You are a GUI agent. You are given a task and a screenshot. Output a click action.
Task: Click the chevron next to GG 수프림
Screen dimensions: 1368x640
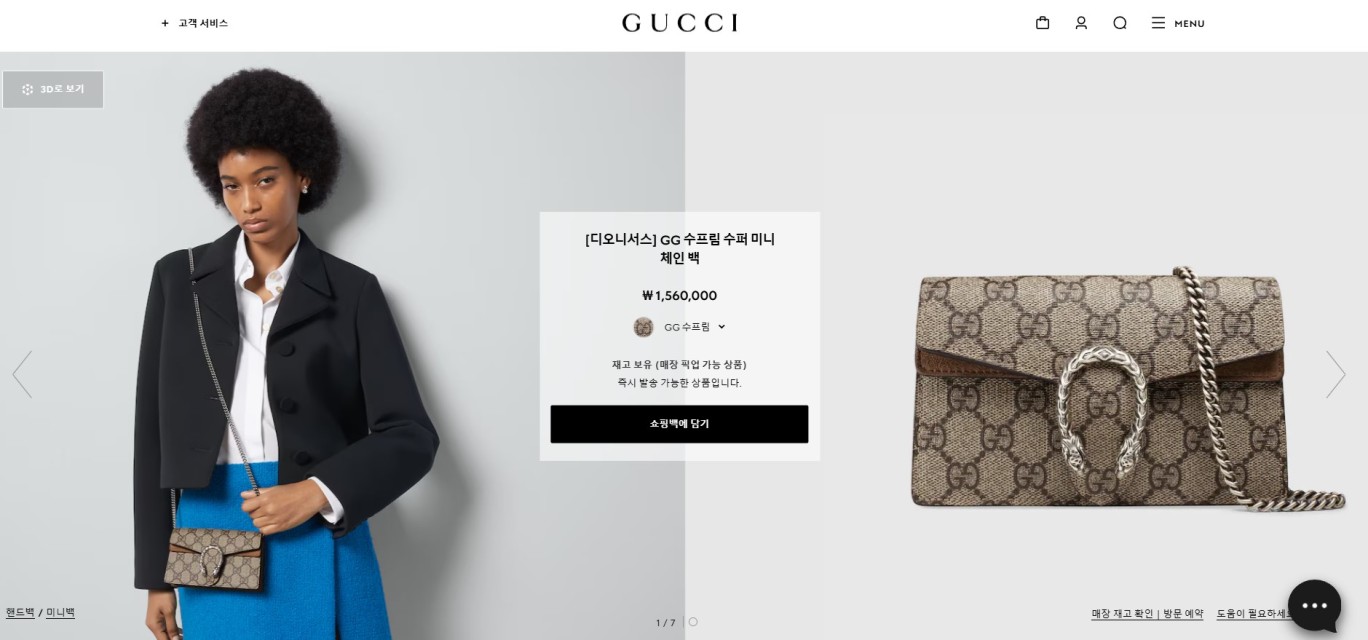pos(721,327)
